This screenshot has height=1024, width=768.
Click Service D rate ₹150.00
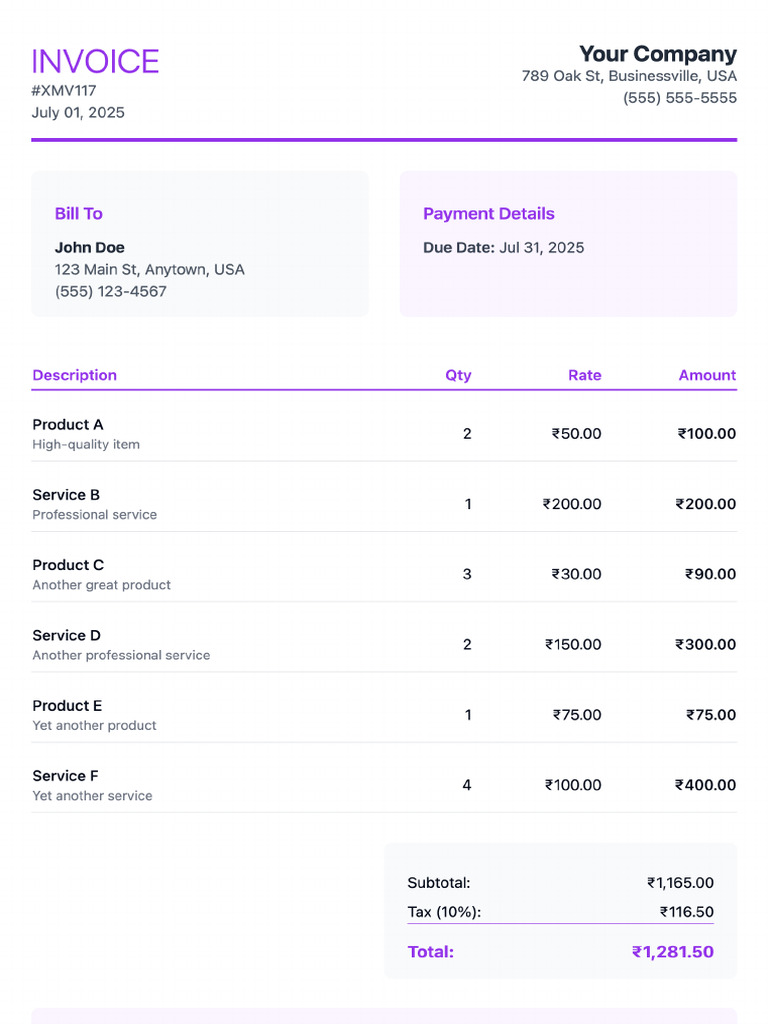tap(573, 645)
